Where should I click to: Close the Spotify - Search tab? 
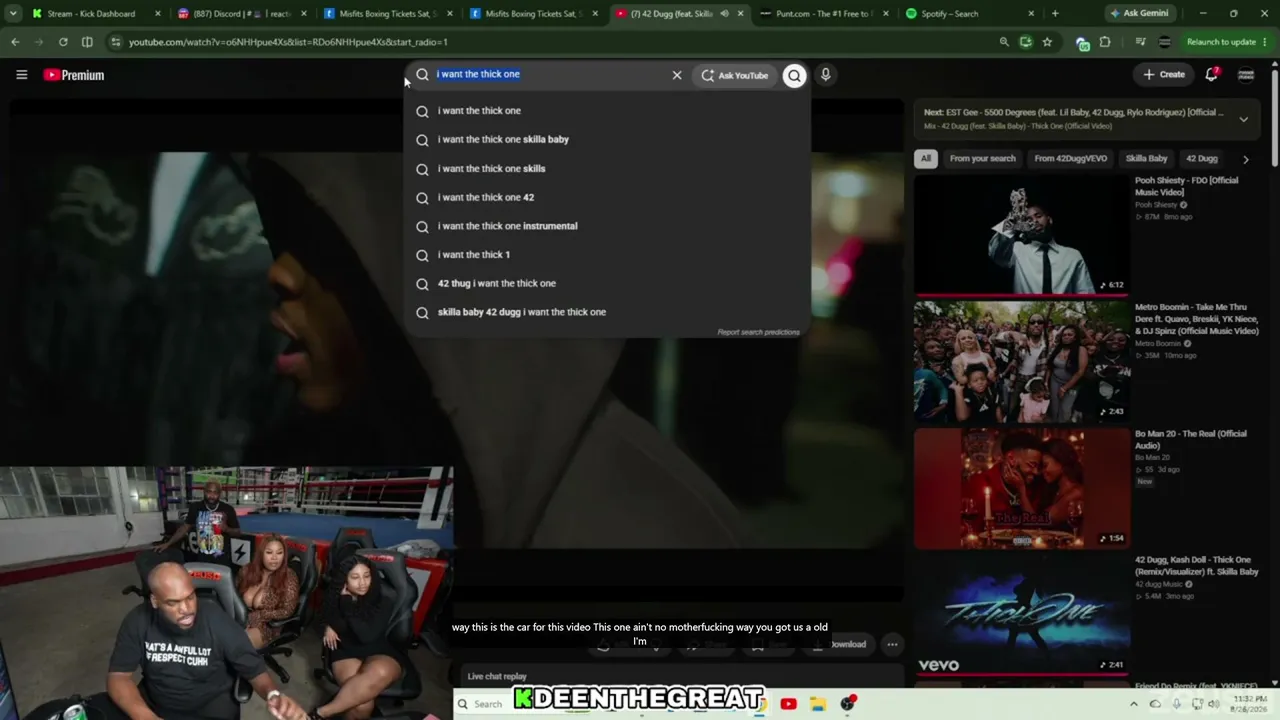point(1031,14)
